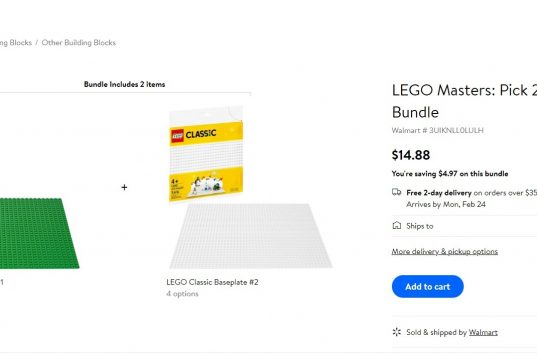Image resolution: width=537 pixels, height=360 pixels.
Task: Click the LEGO logo on the Classic box
Action: point(177,136)
